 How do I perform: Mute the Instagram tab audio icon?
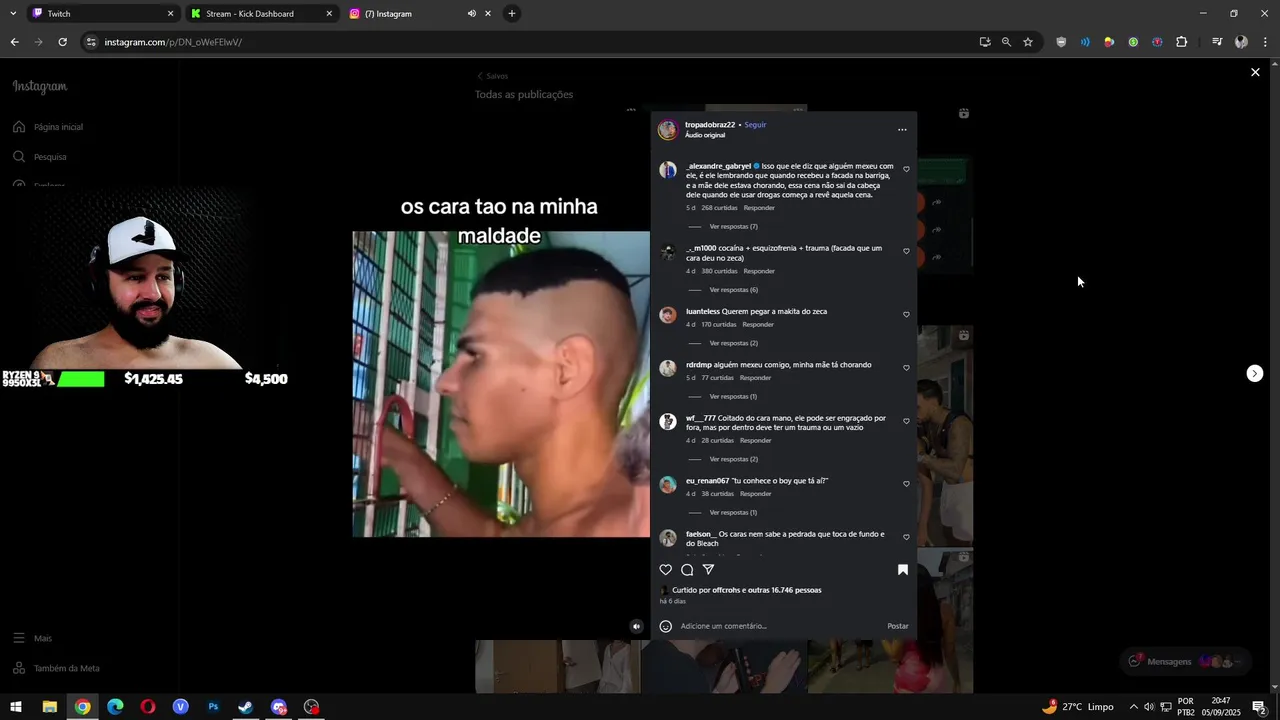coord(471,14)
